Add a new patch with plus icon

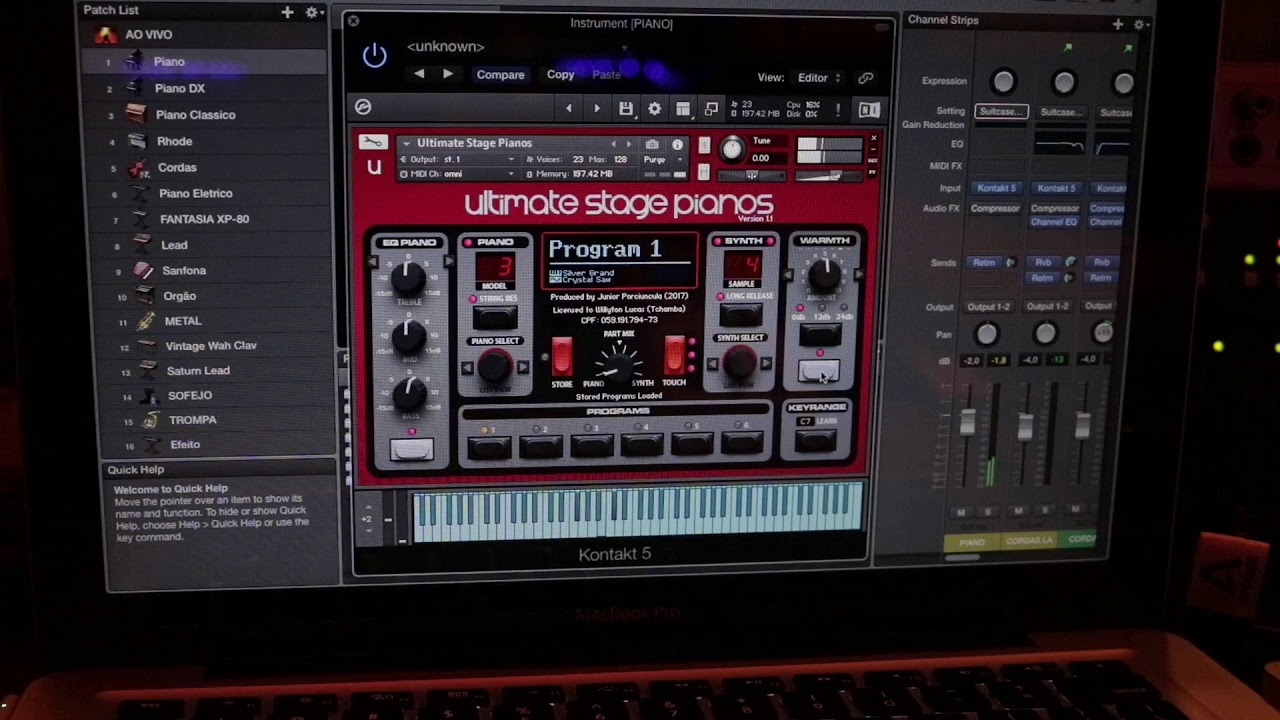[287, 12]
